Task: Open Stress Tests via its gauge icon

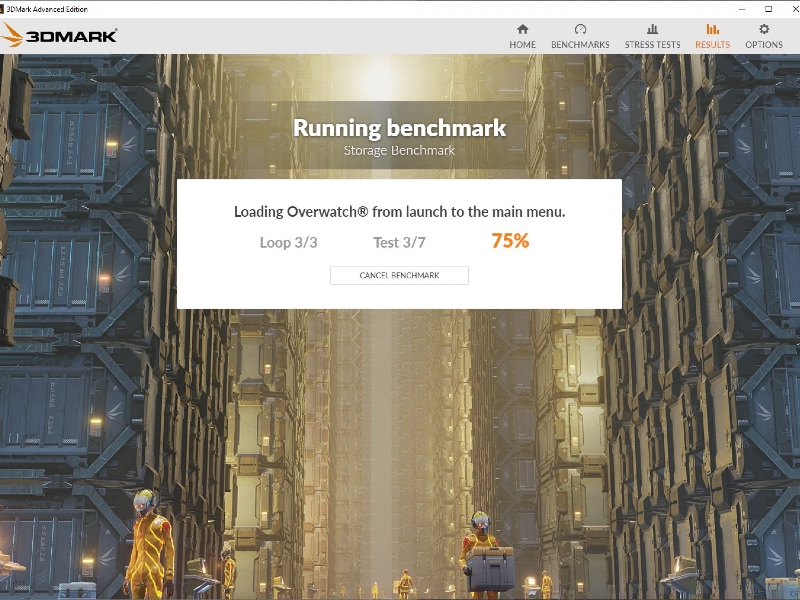Action: tap(654, 30)
